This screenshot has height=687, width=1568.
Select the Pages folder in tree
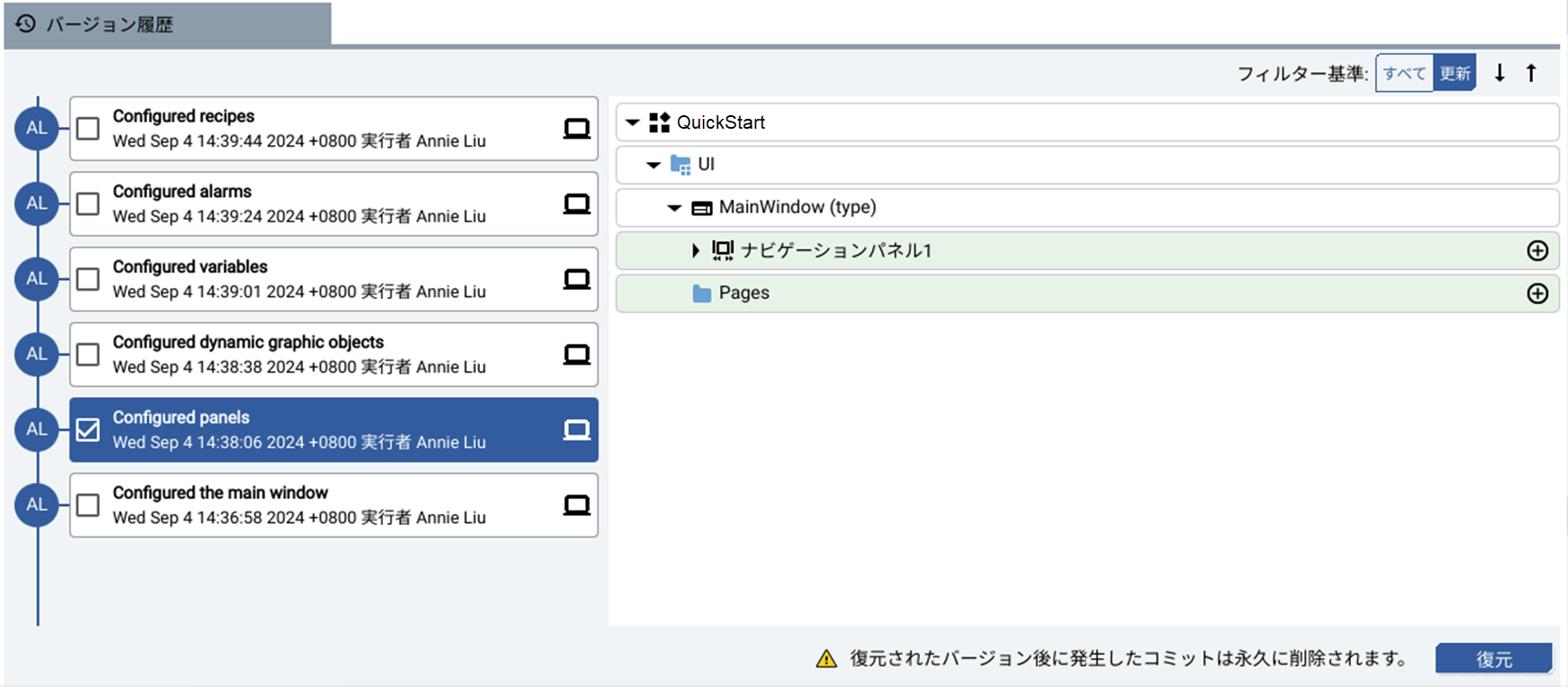743,294
